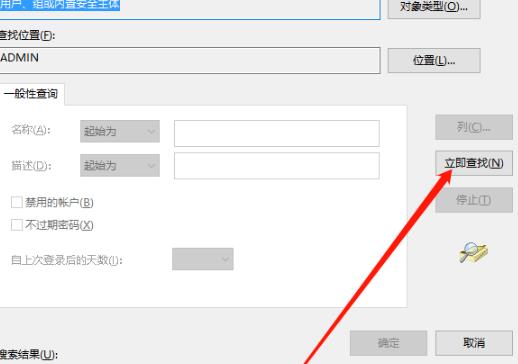
Task: Click the 名称(A) text input field
Action: [x=277, y=133]
